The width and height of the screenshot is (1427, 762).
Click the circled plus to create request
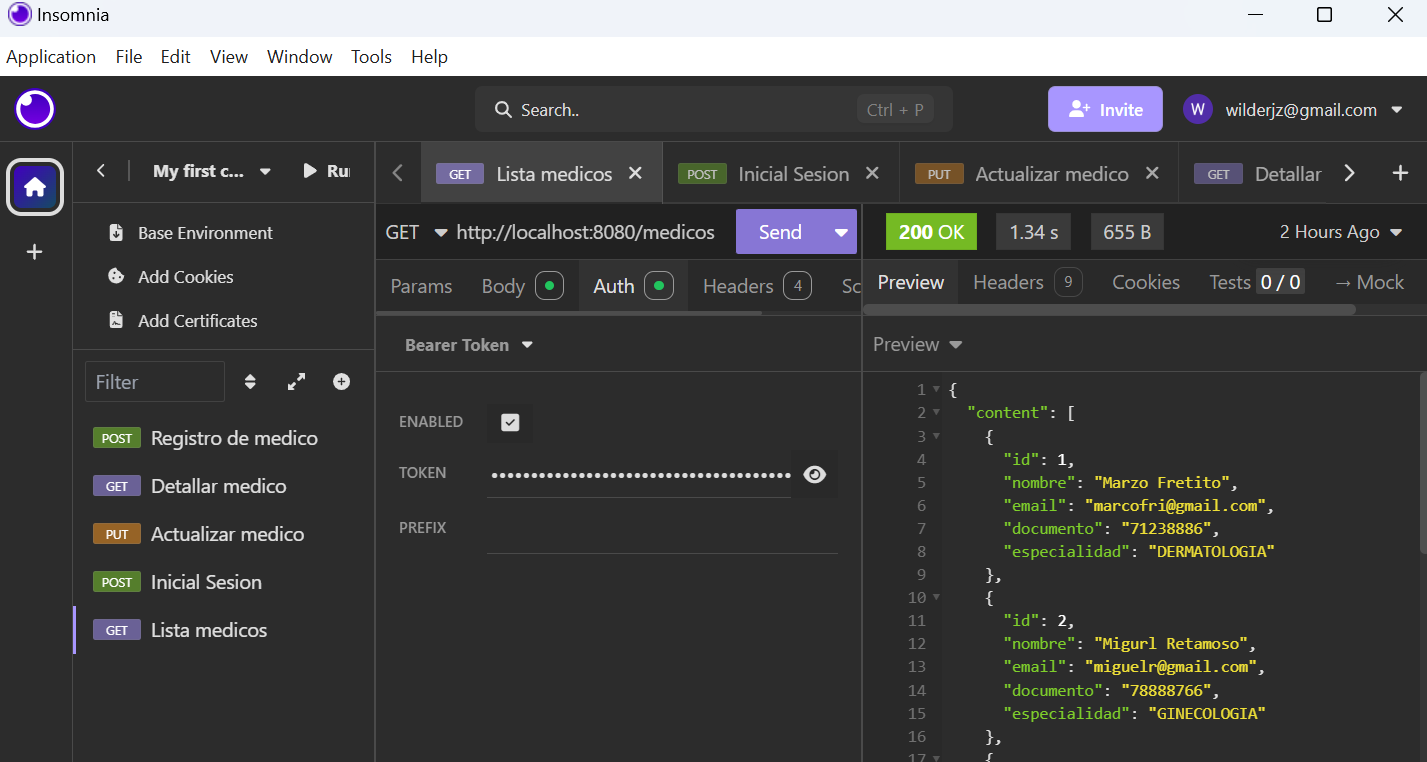click(342, 382)
